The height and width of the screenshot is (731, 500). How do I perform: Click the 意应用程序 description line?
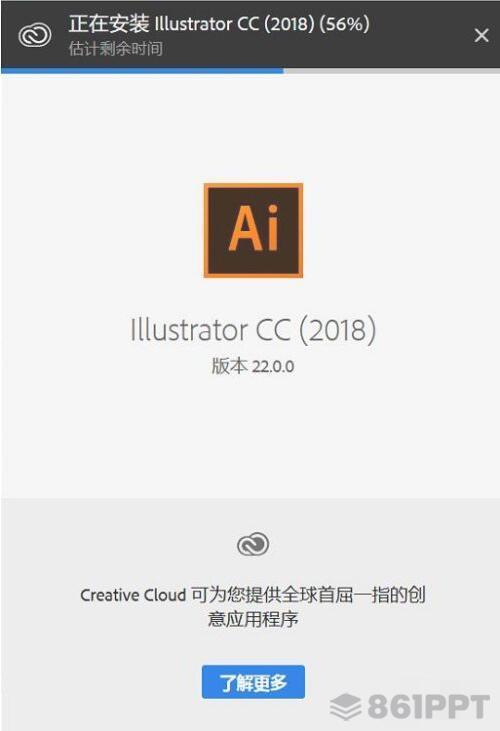click(x=253, y=619)
